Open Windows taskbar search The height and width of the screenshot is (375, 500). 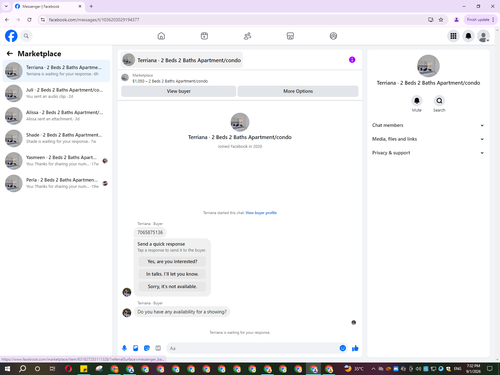(x=22, y=369)
